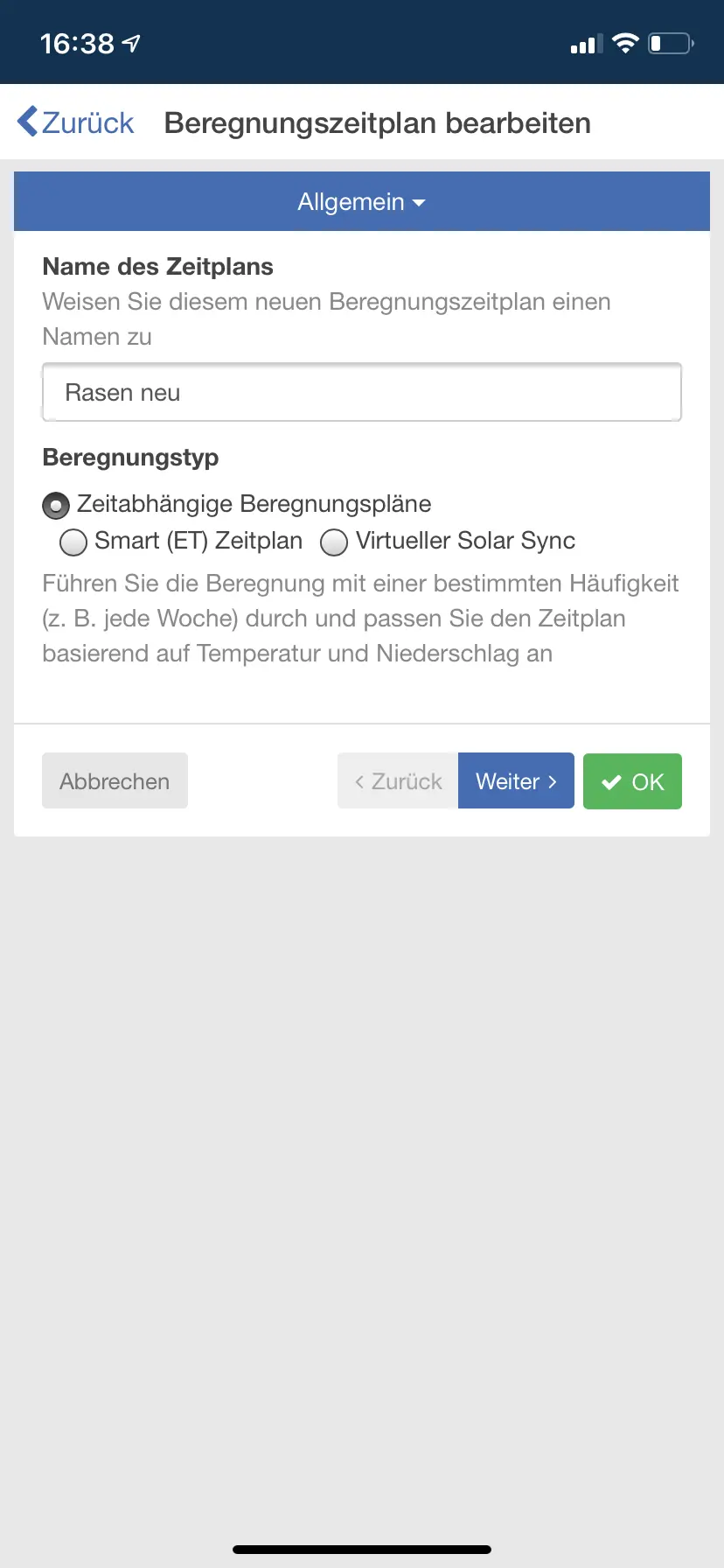The image size is (724, 1568).
Task: Tap the Wi-Fi status icon
Action: [x=625, y=43]
